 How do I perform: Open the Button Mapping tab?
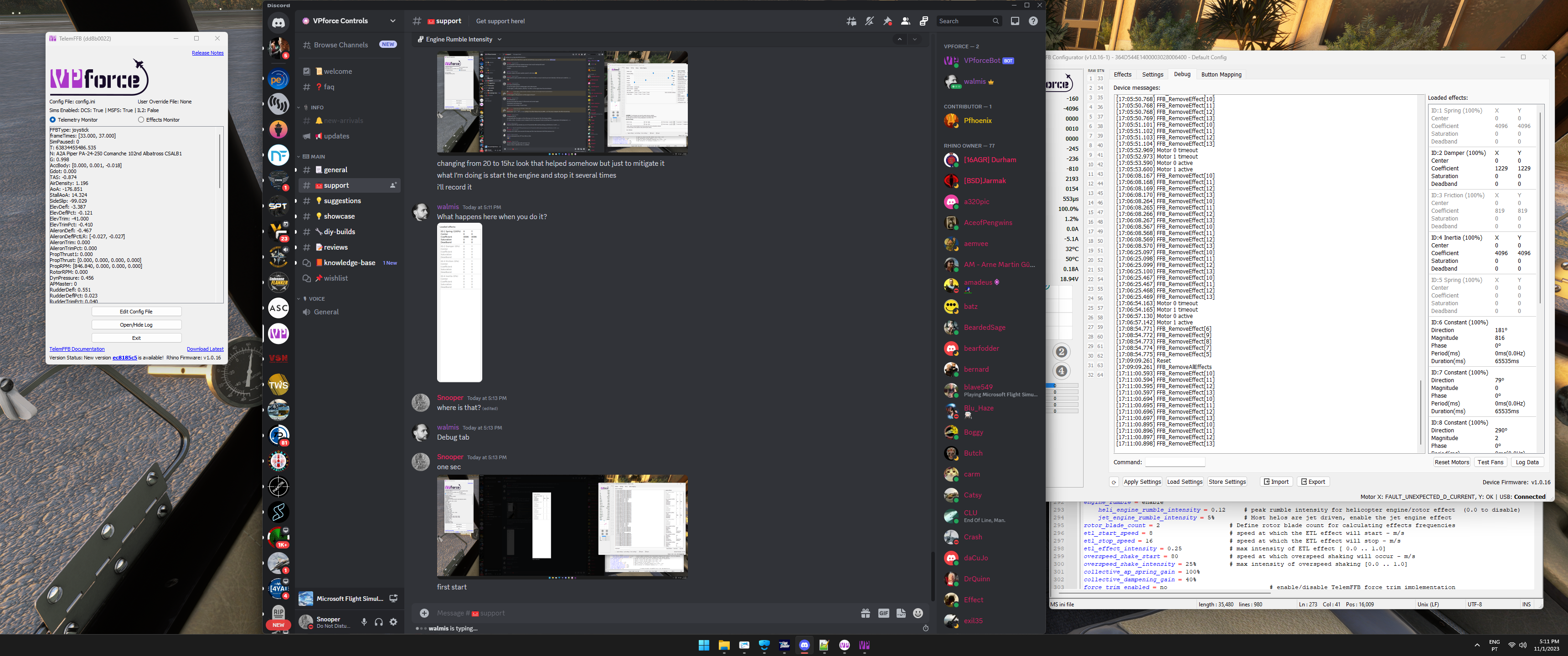pos(1220,75)
